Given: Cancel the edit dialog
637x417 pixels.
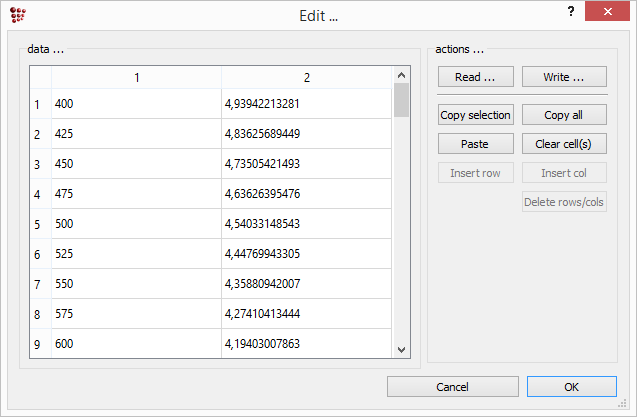Looking at the screenshot, I should pos(452,386).
